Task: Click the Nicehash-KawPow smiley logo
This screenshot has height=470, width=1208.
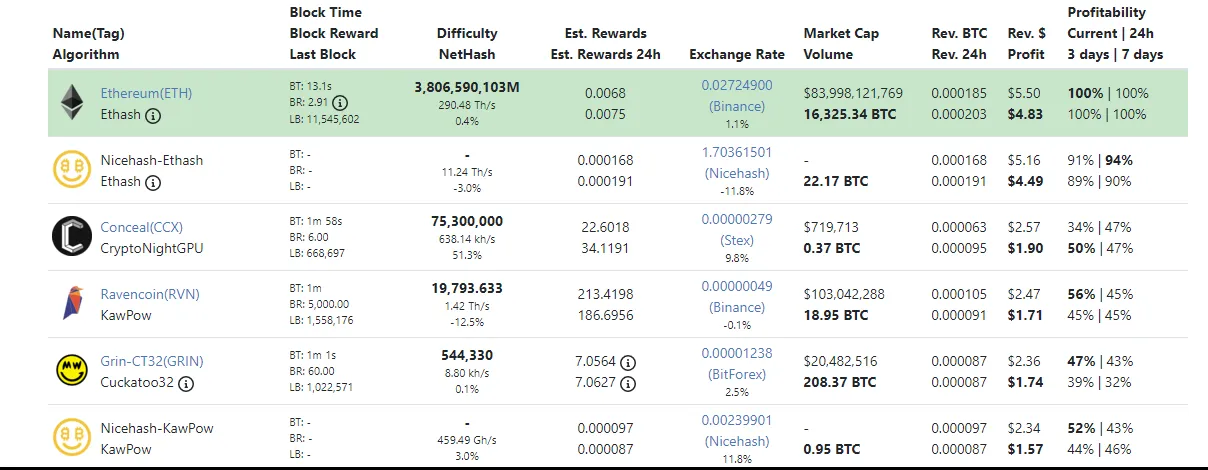Action: [x=71, y=438]
